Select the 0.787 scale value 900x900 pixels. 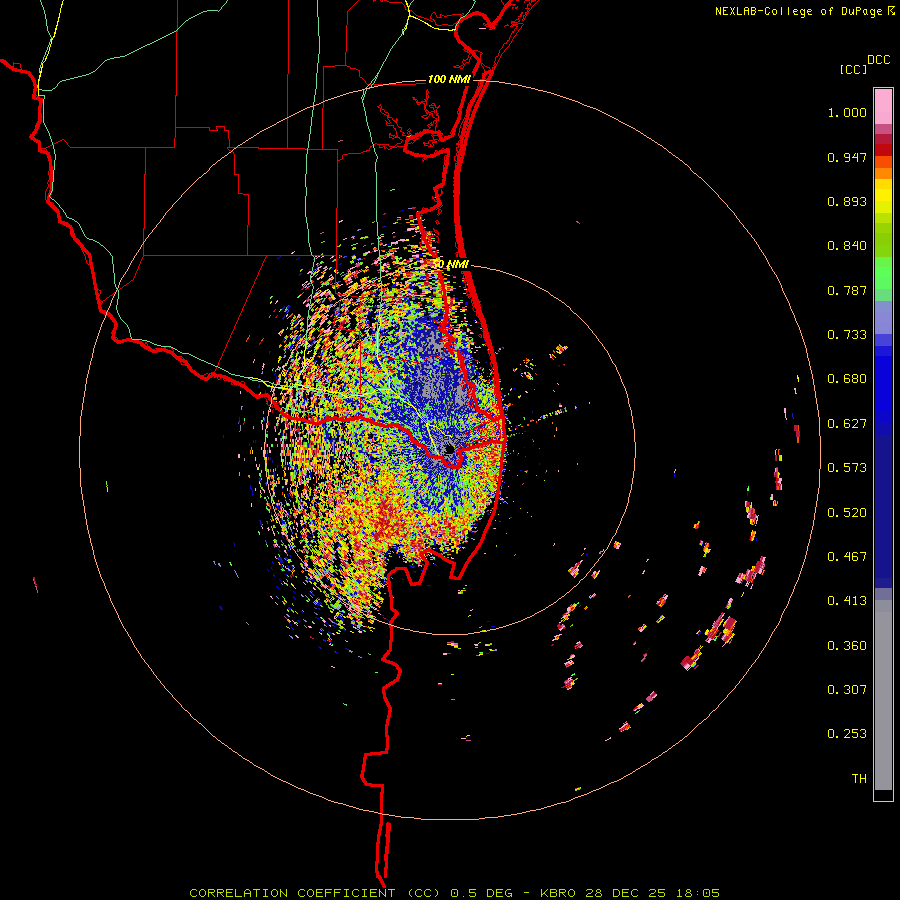[x=847, y=290]
